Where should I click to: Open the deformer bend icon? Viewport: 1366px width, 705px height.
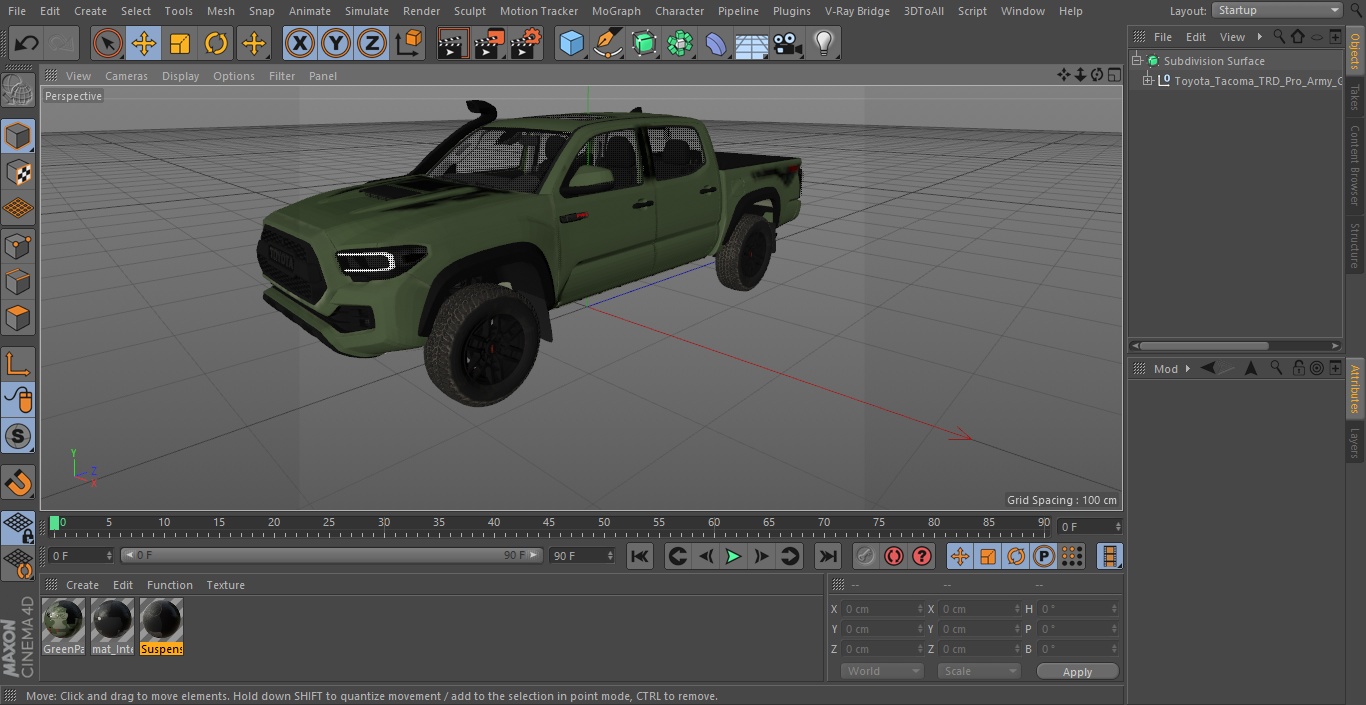click(716, 43)
